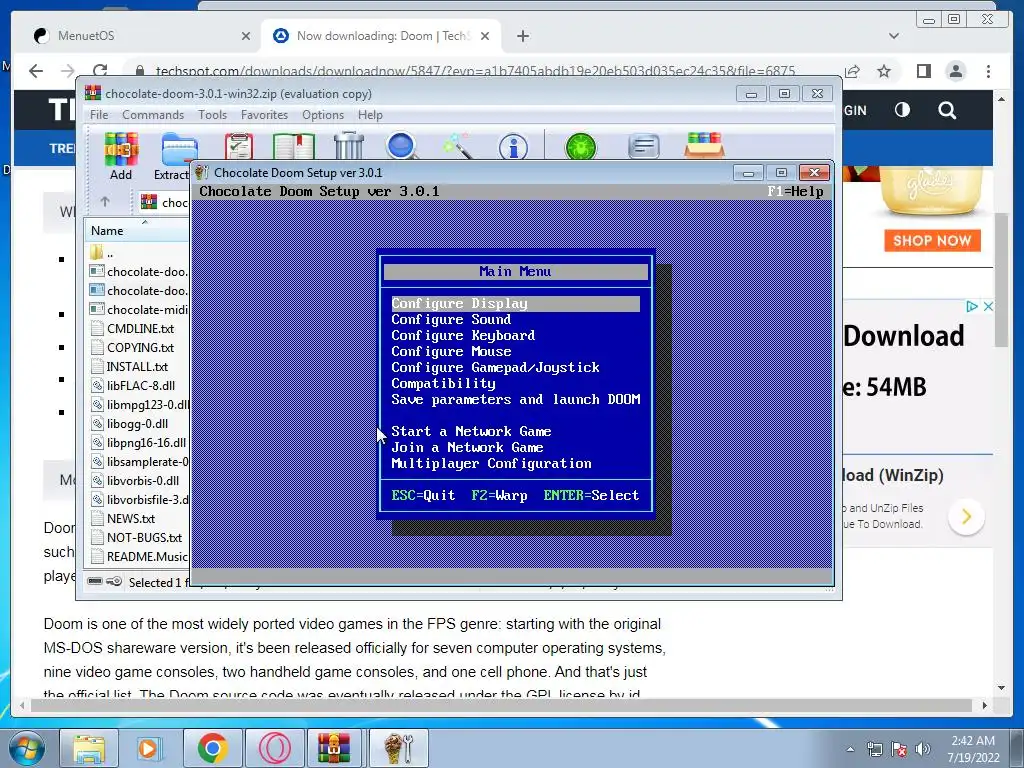
Task: Select INSTALL.txt in the archive list
Action: coord(137,366)
